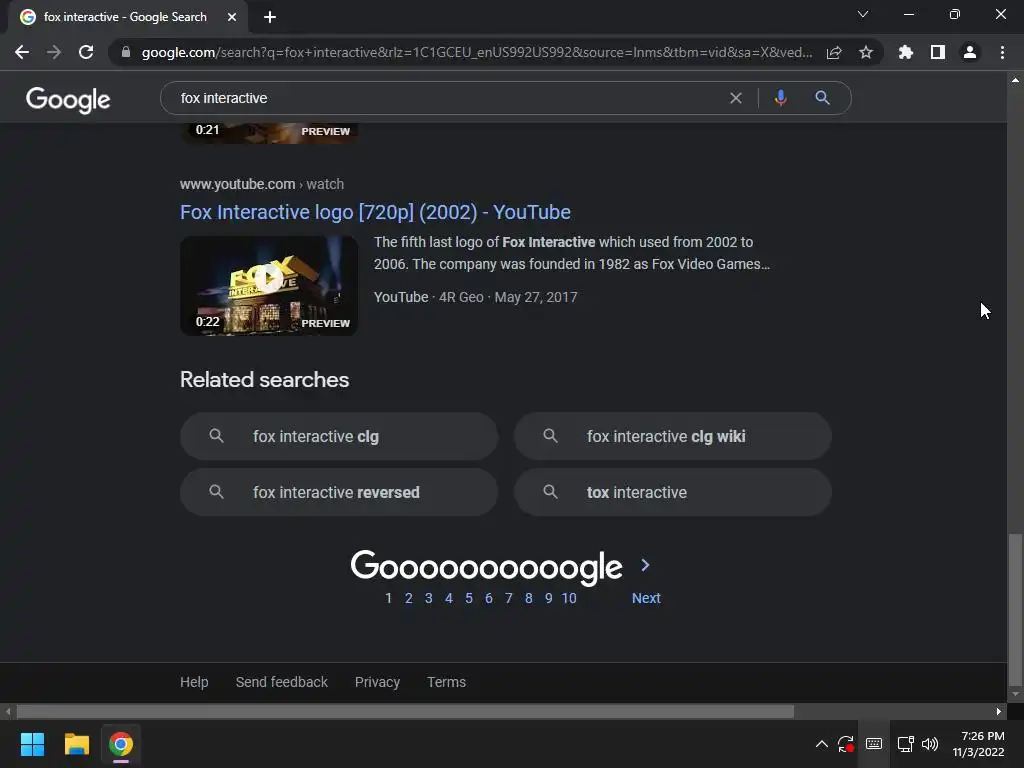The height and width of the screenshot is (768, 1024).
Task: Open Fox Interactive logo [720p] (2002) result
Action: [x=376, y=212]
